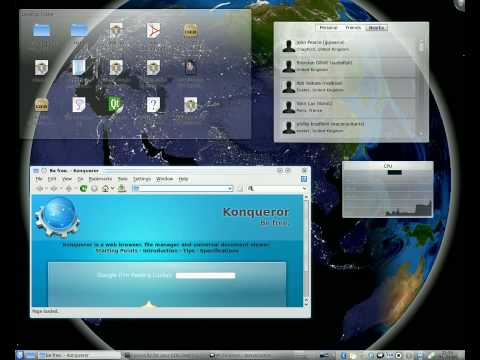Screen dimensions: 480x360
Task: Open the Window menu in Konqueror
Action: (x=165, y=179)
